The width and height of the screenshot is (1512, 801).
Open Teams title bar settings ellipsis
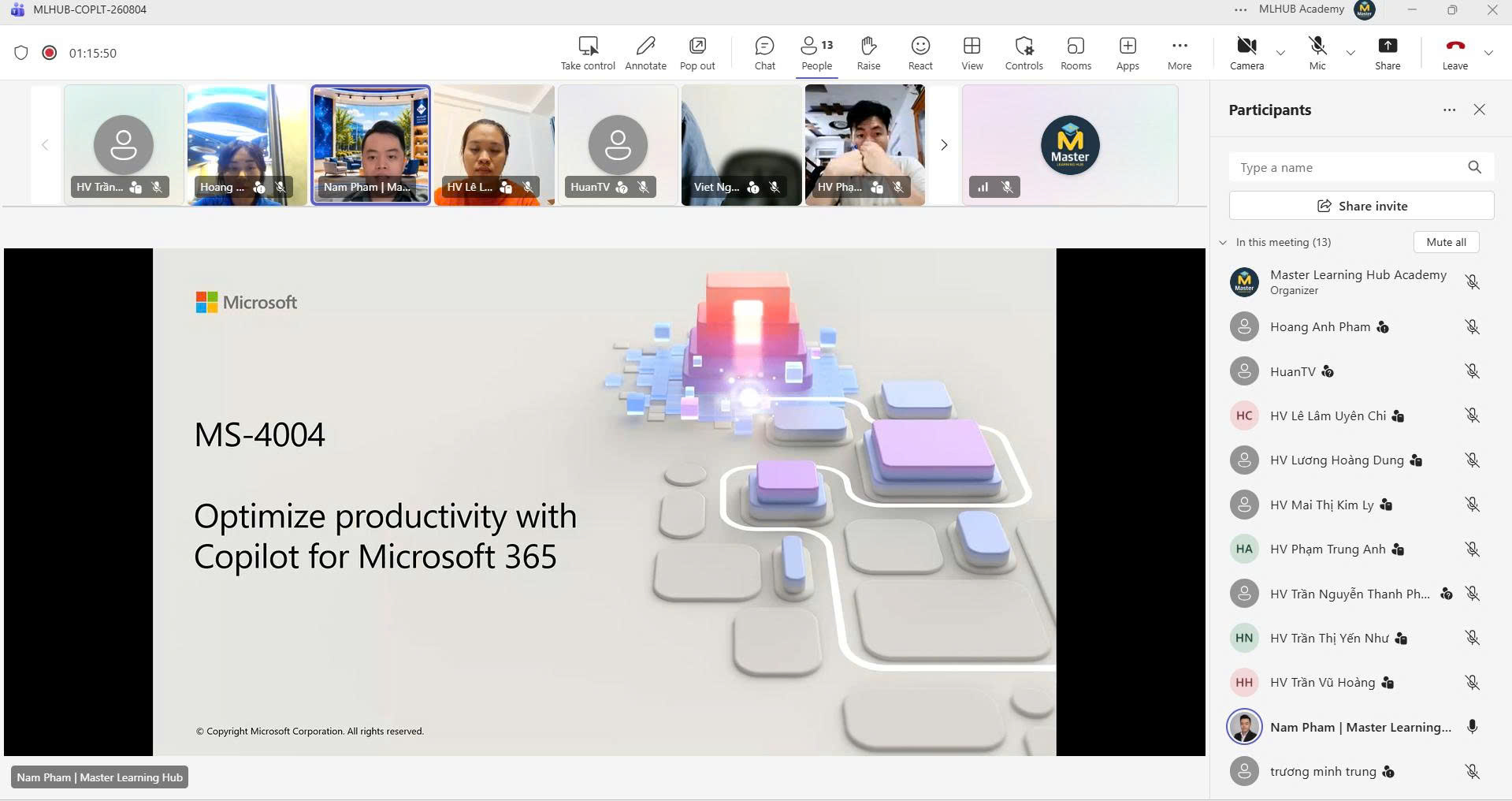1241,9
